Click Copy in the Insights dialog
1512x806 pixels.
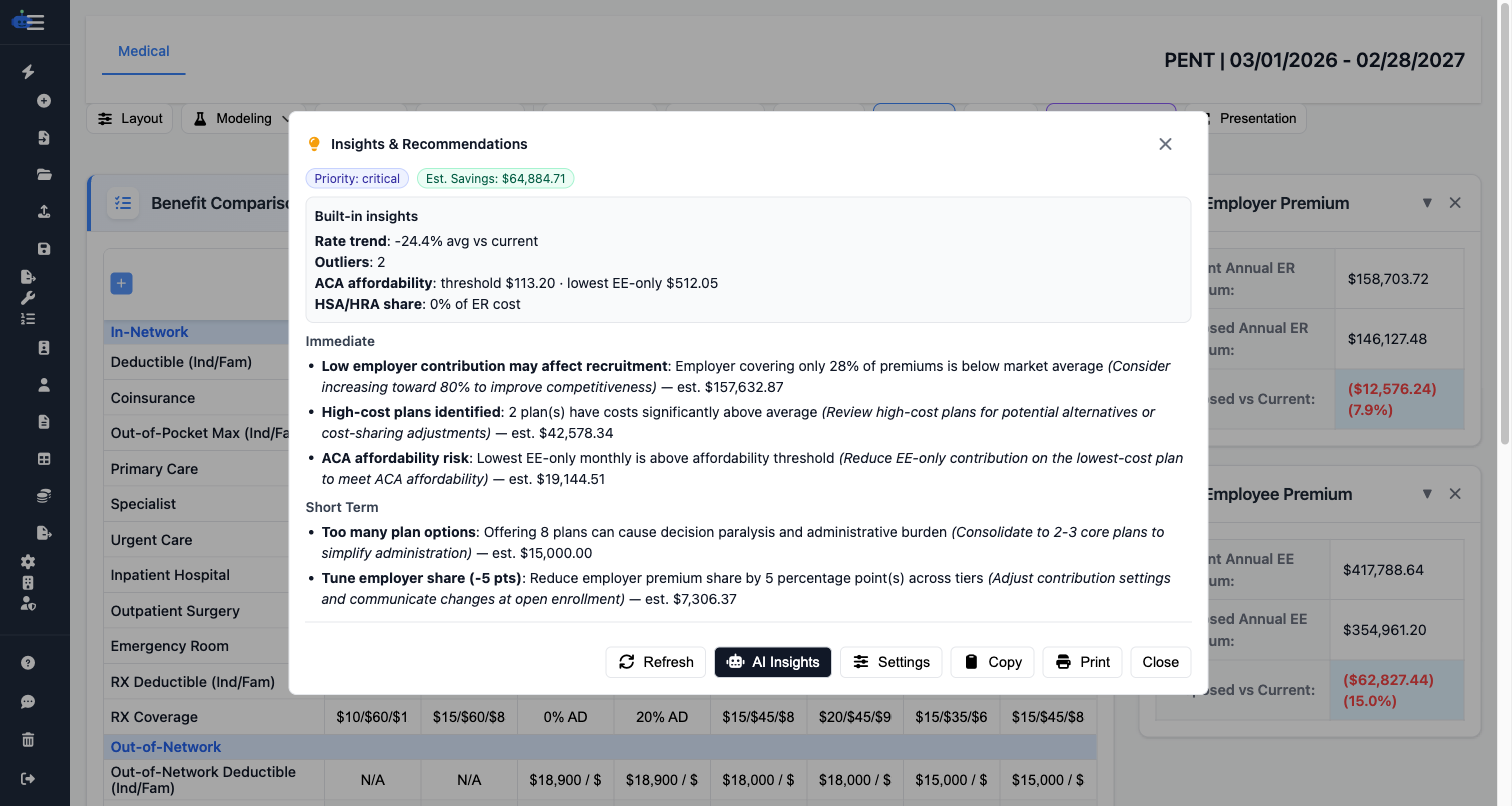tap(992, 662)
